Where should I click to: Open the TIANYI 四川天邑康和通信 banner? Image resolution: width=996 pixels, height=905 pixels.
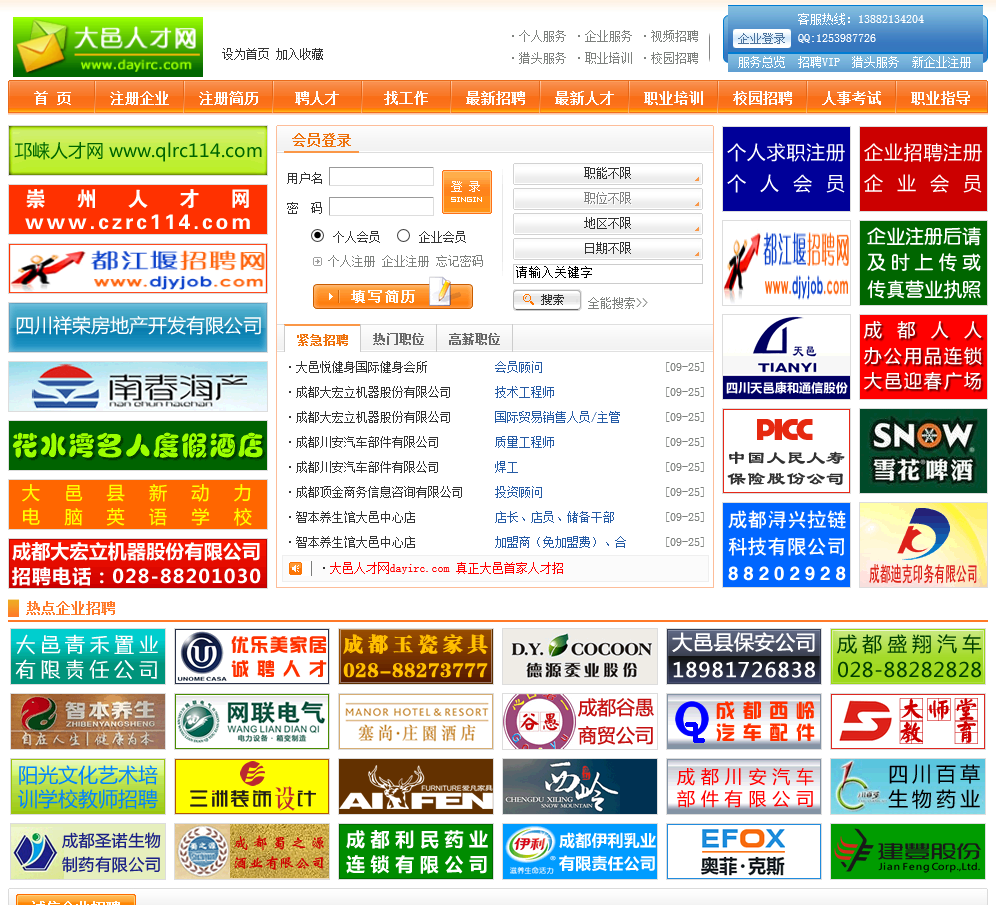tap(786, 357)
